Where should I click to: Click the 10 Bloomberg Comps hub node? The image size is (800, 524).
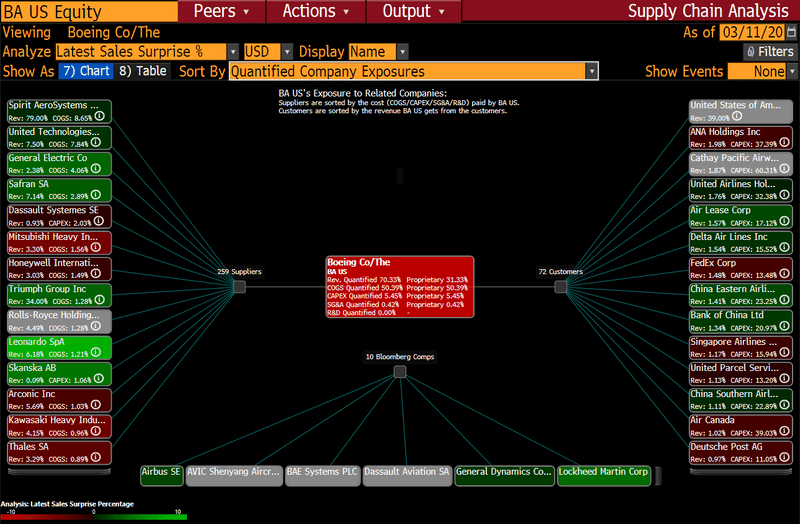click(400, 371)
